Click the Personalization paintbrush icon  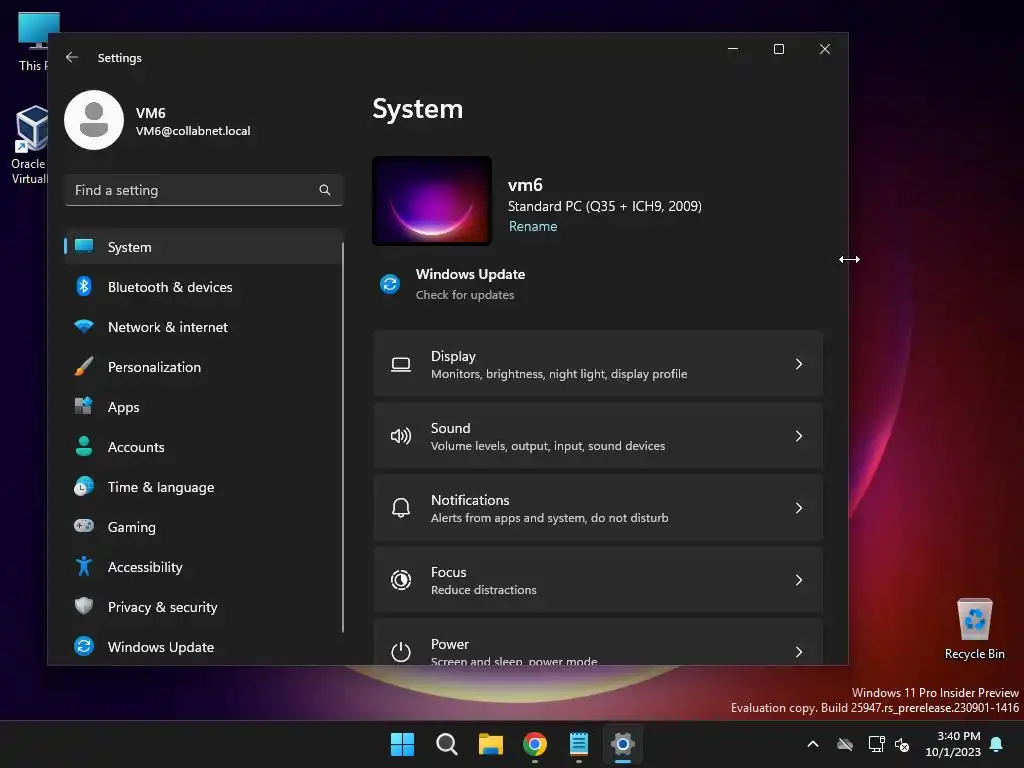[x=84, y=366]
